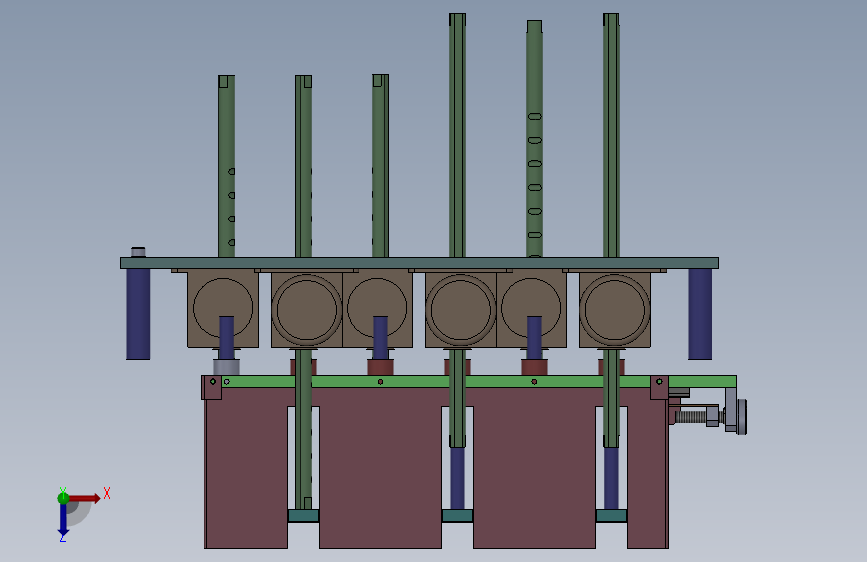Click the "Z" axis label

click(62, 538)
